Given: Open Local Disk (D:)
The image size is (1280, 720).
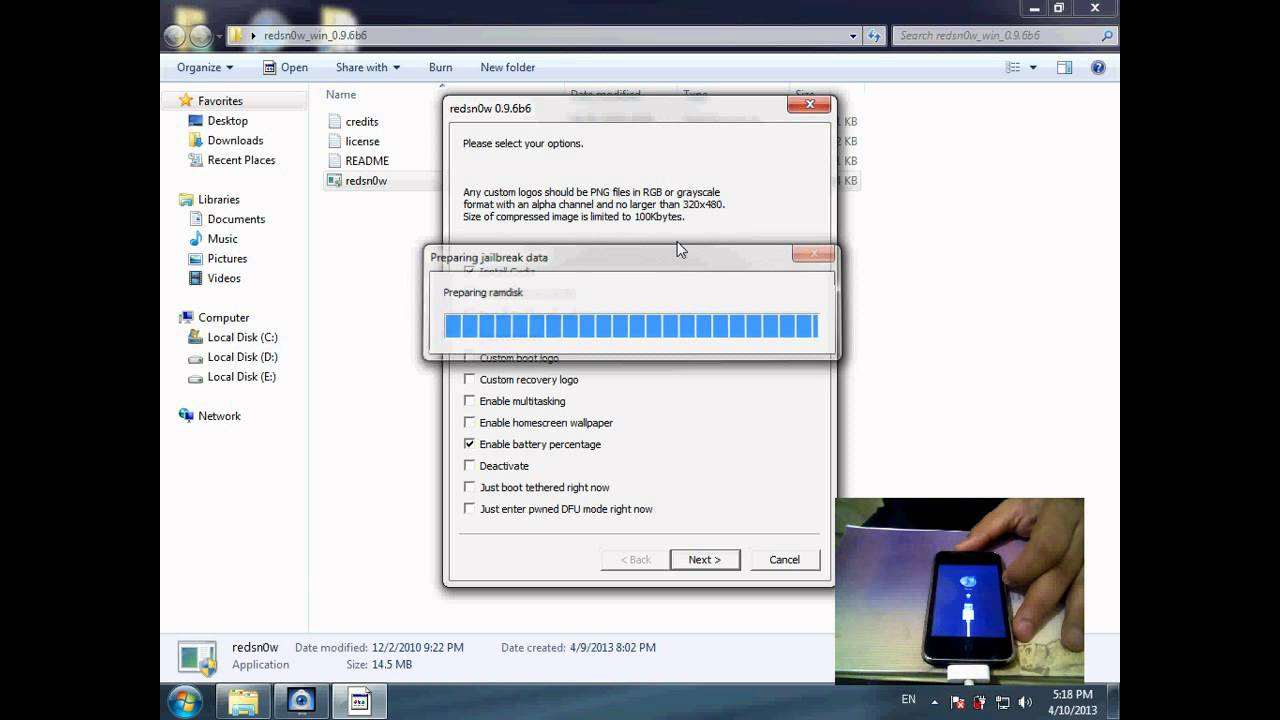Looking at the screenshot, I should 242,357.
